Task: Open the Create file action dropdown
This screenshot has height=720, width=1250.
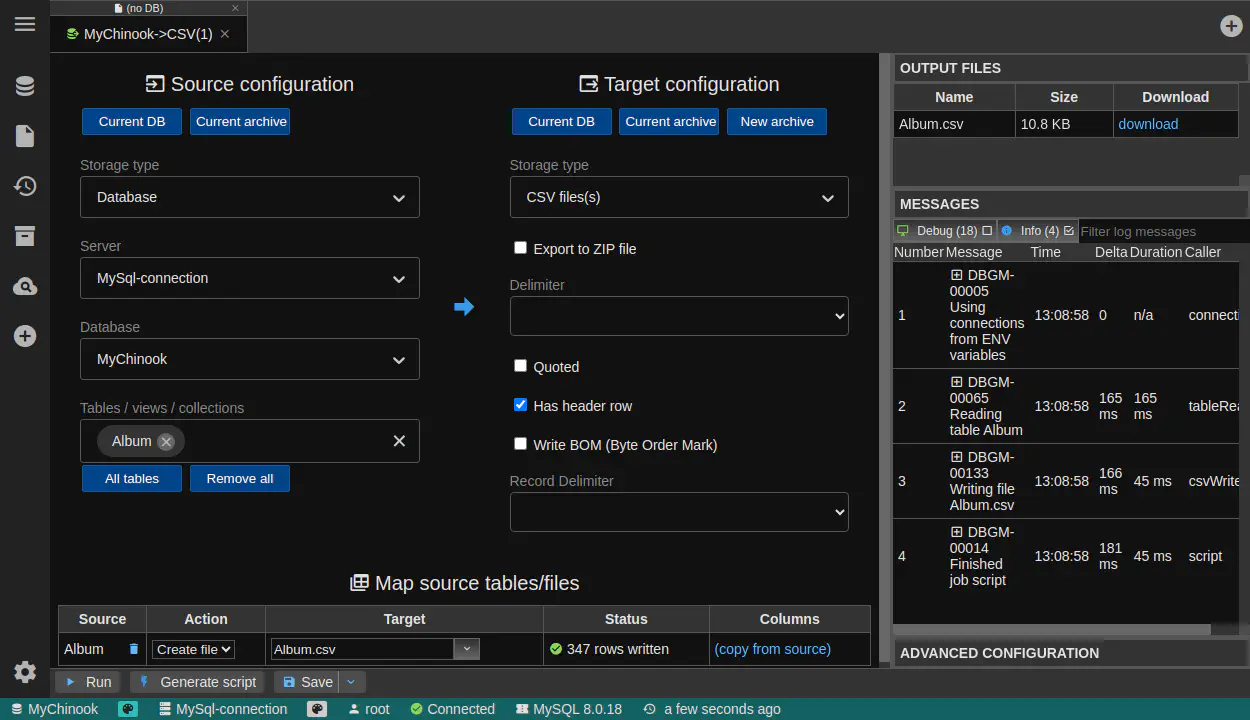Action: (194, 649)
